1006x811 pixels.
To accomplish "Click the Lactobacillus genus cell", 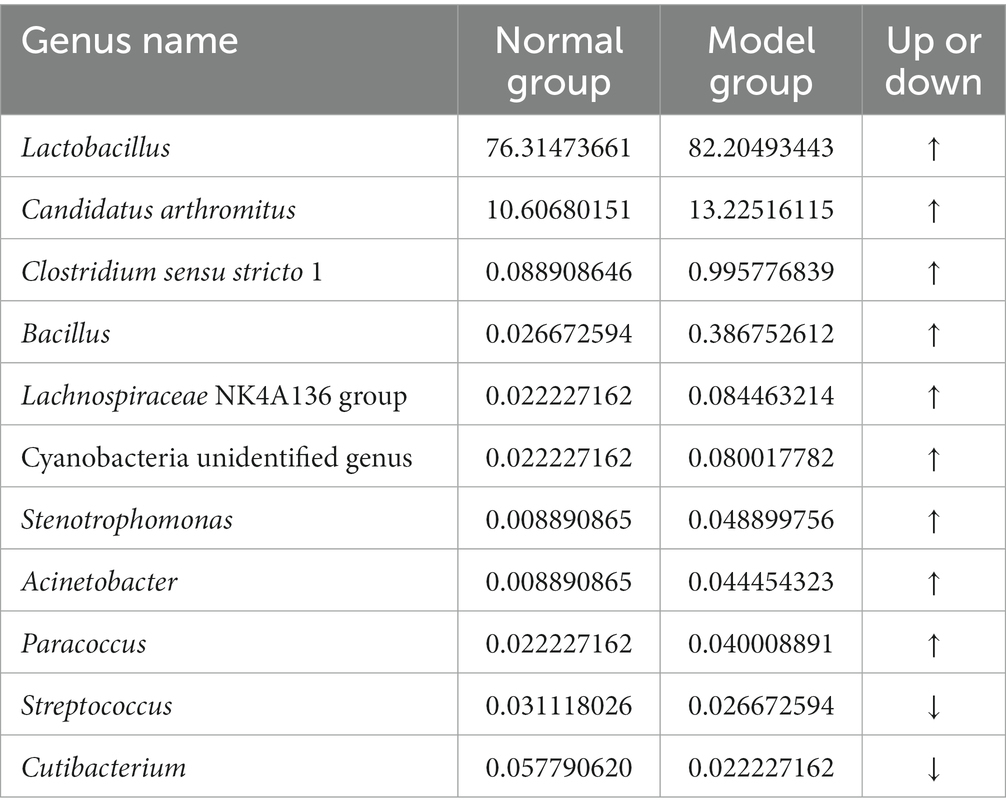I will coord(96,148).
